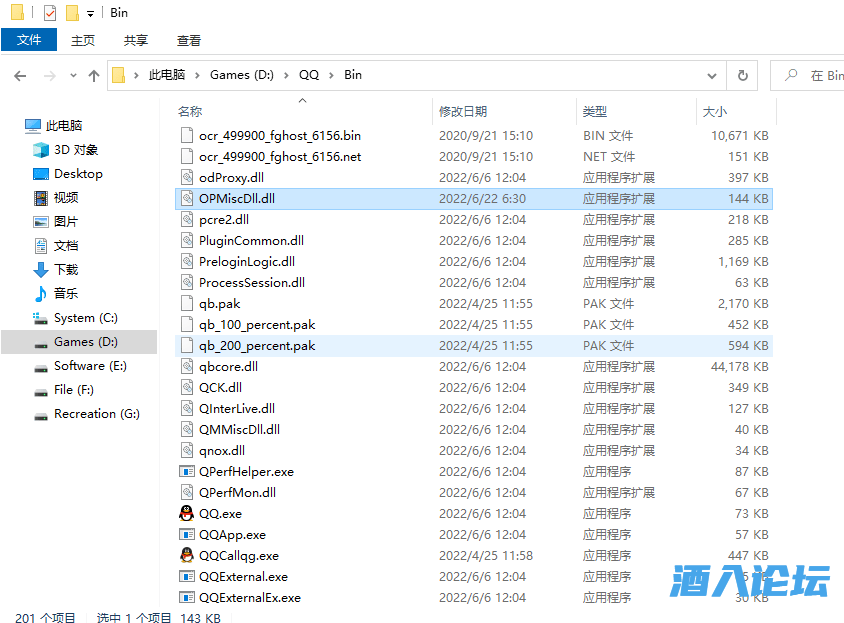Screen dimensions: 844x623
Task: Switch to the 主页 ribbon tab
Action: click(x=83, y=40)
